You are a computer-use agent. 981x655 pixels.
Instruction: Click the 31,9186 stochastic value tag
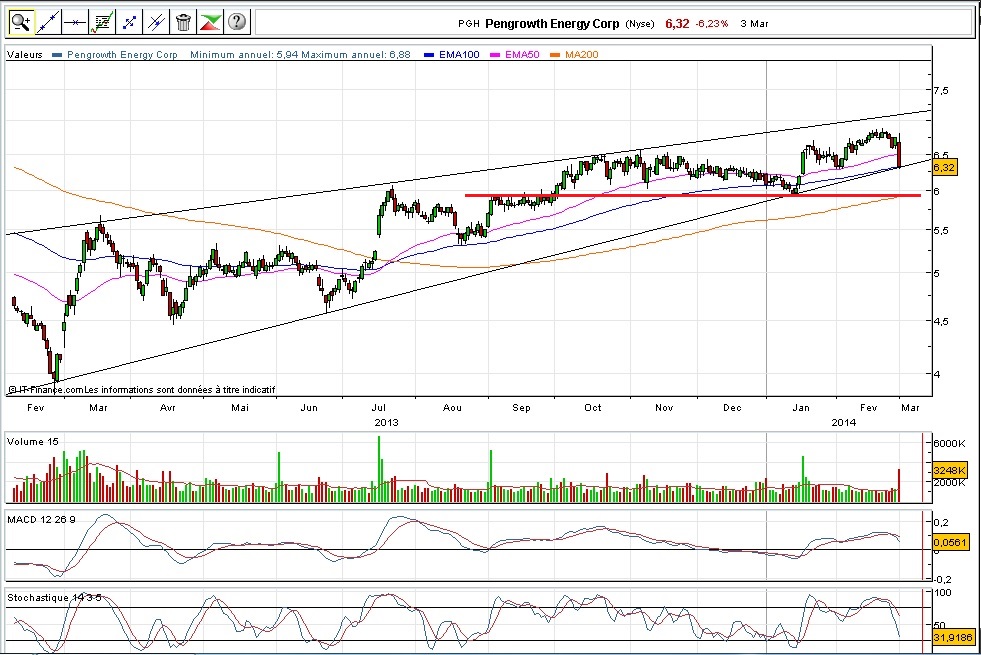tap(953, 637)
